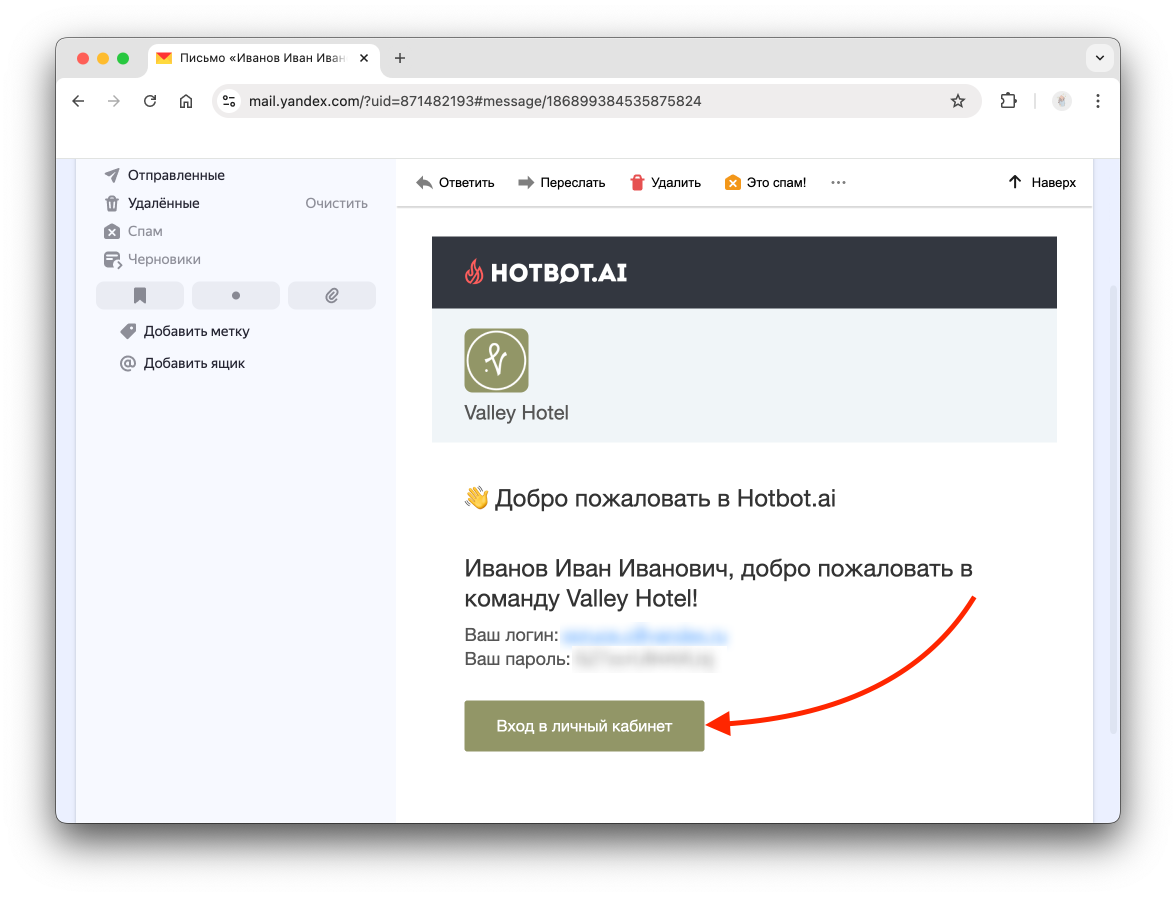Image resolution: width=1176 pixels, height=897 pixels.
Task: Click Переслать to forward the email
Action: click(x=562, y=182)
